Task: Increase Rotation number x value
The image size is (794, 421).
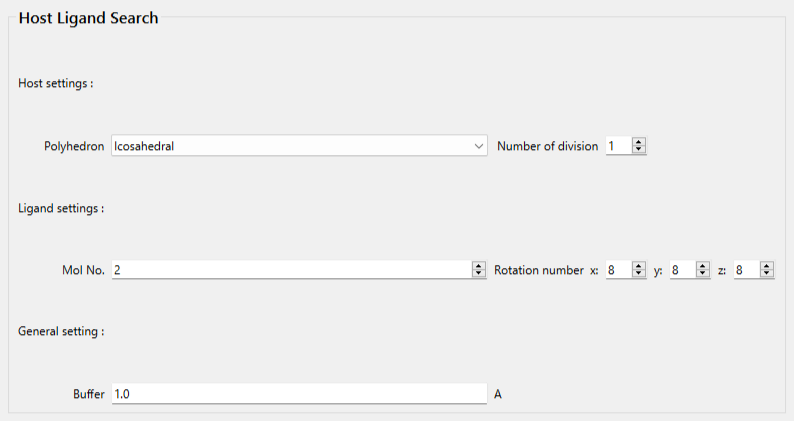Action: pyautogui.click(x=639, y=266)
